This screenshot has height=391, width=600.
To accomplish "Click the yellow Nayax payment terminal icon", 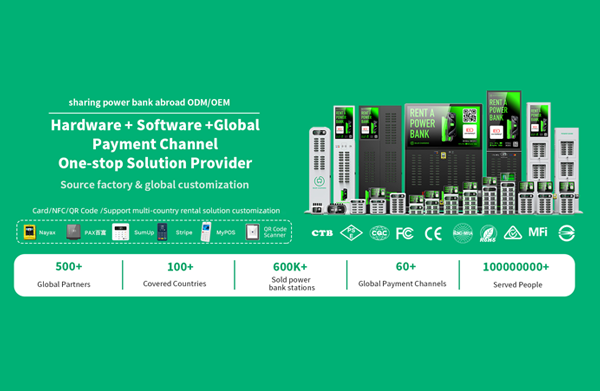I will [29, 232].
